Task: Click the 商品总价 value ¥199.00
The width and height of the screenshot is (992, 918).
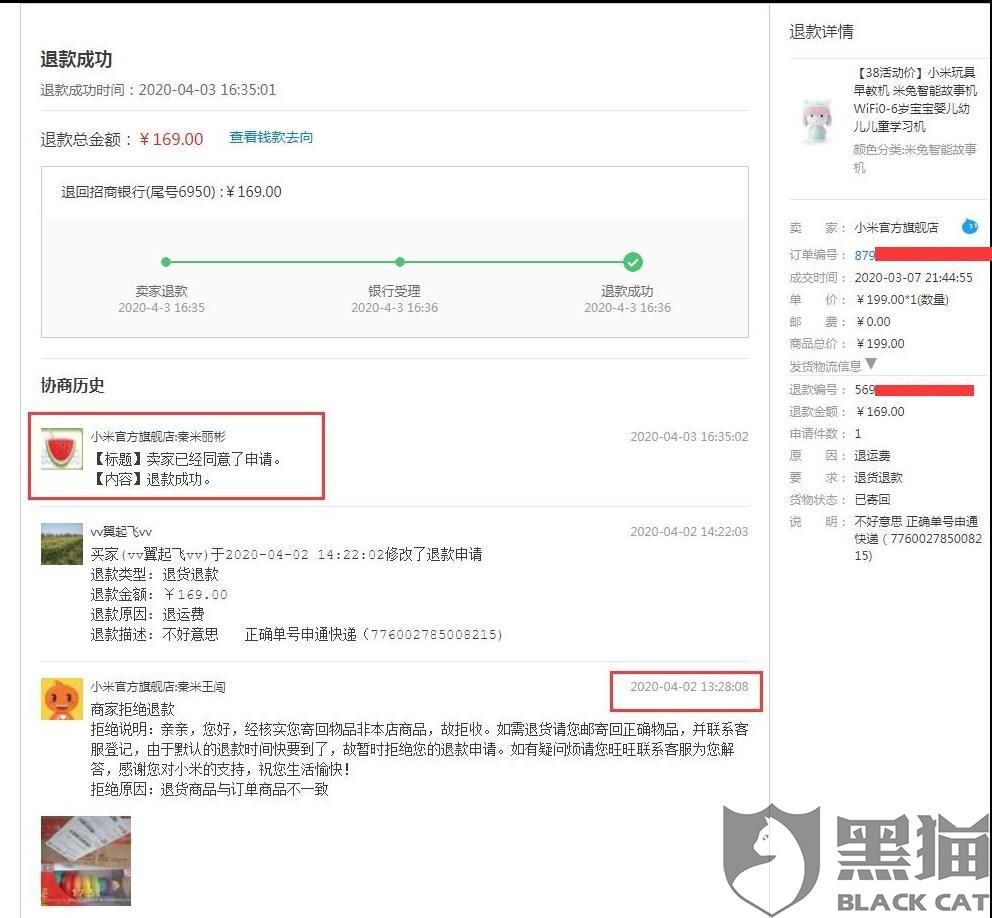Action: click(880, 344)
